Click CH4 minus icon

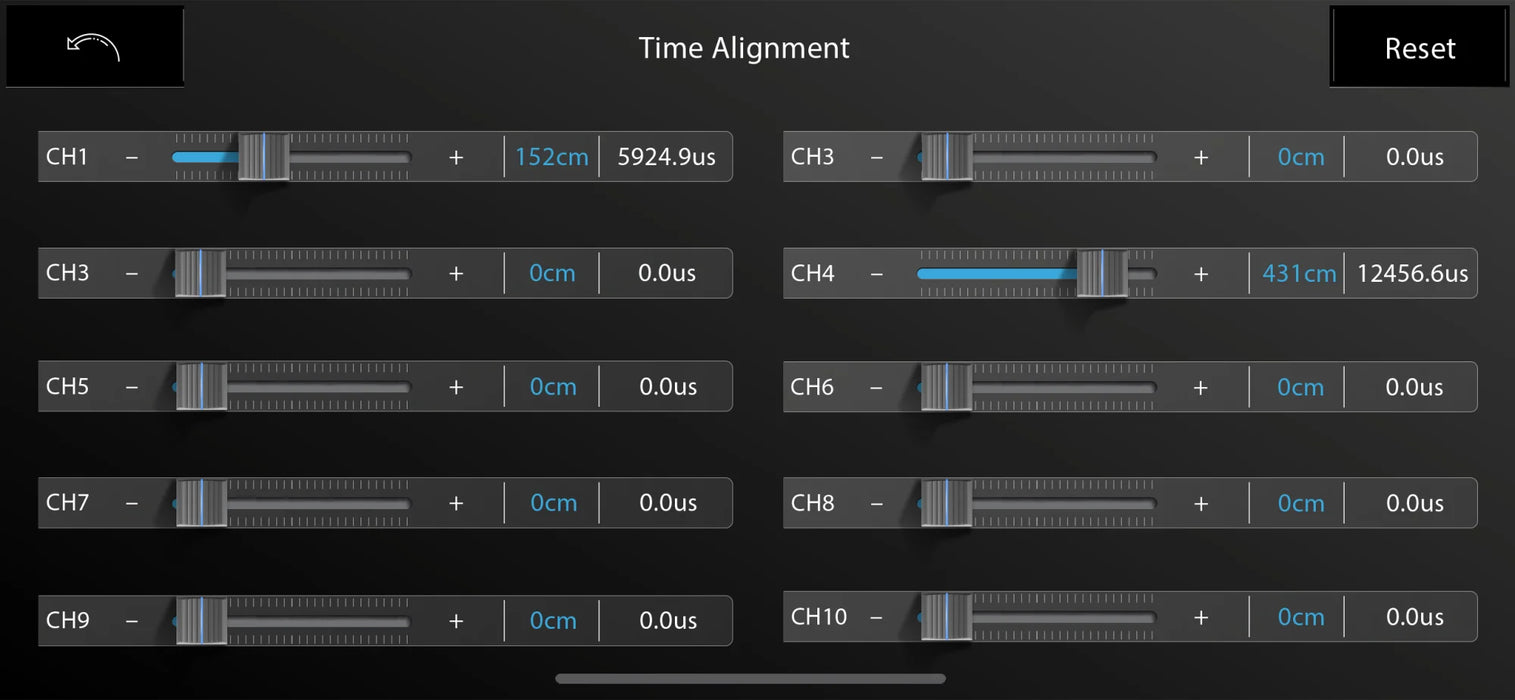click(877, 273)
